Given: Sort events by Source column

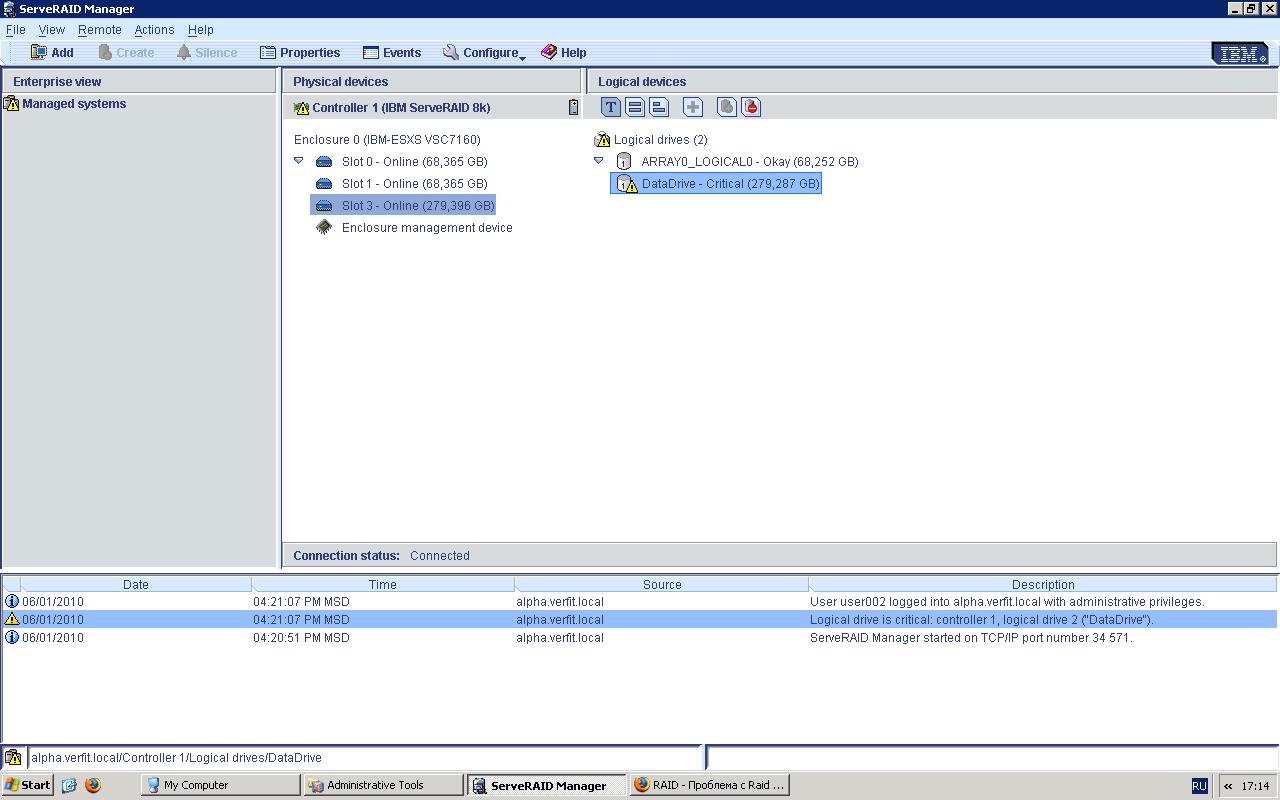Looking at the screenshot, I should tap(662, 585).
